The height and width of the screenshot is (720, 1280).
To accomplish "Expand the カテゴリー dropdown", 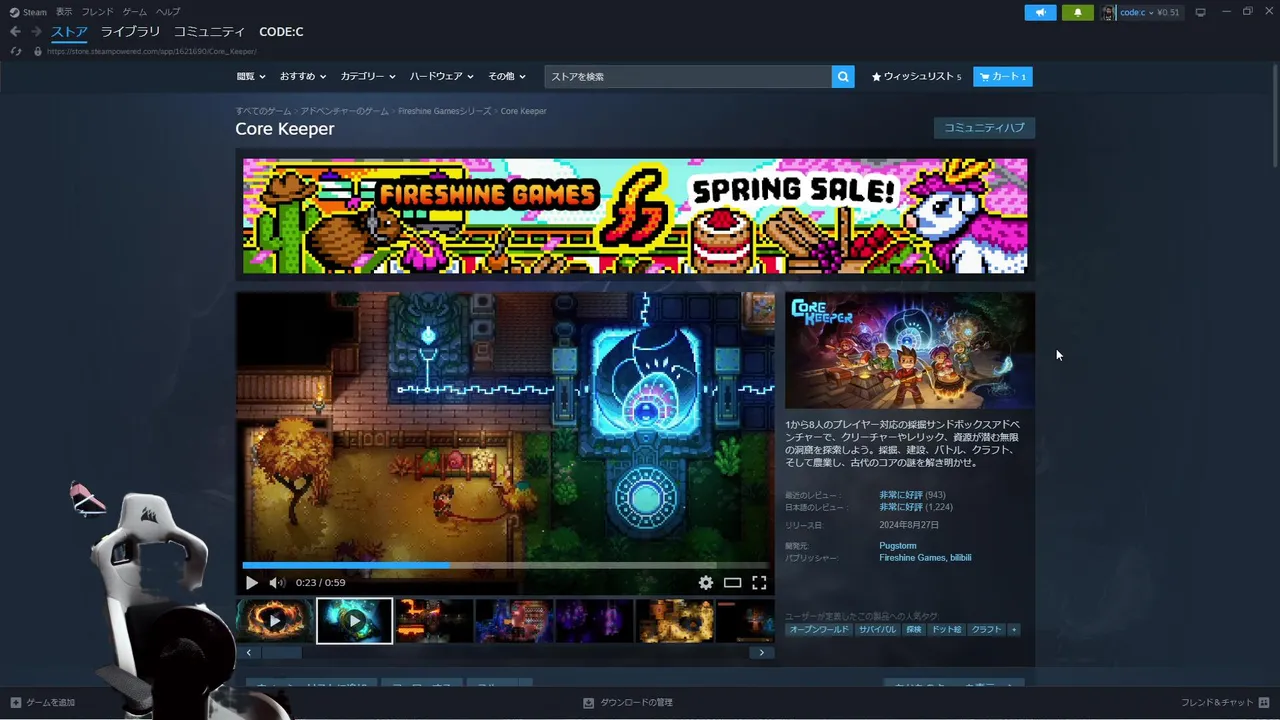I will (368, 76).
